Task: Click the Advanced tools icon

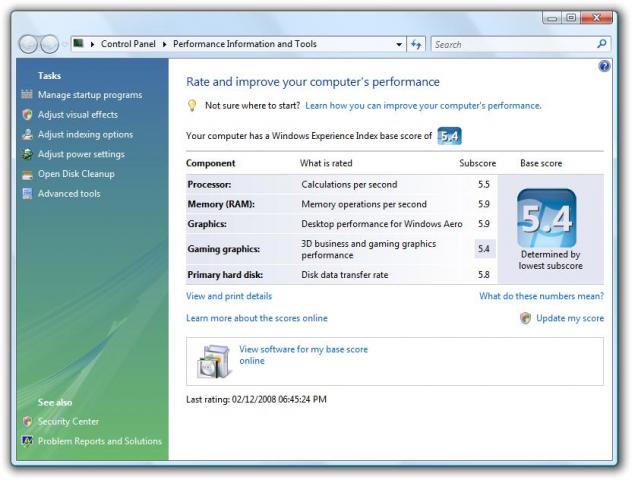Action: (27, 194)
